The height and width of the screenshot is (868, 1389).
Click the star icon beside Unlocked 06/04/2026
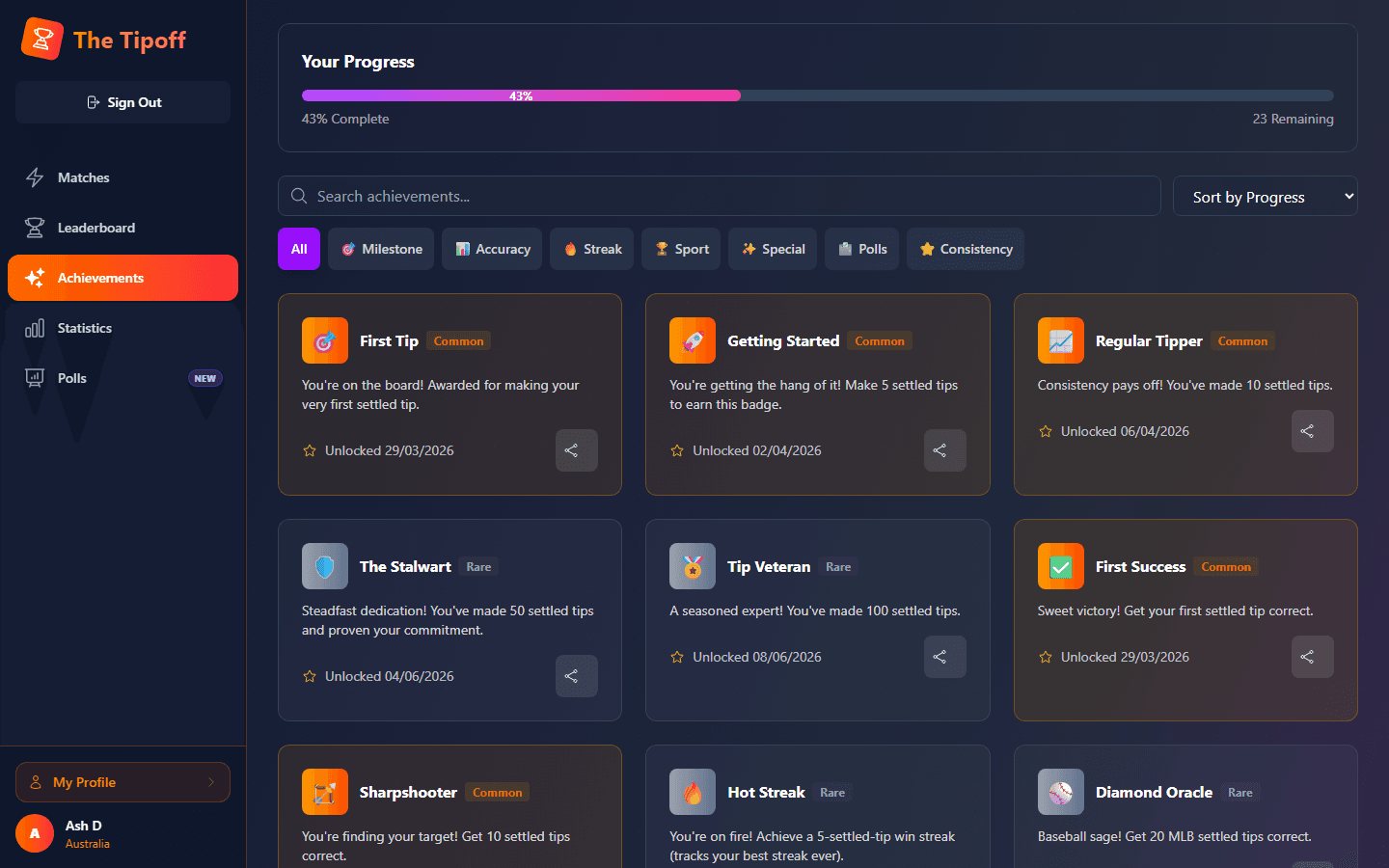pyautogui.click(x=1046, y=431)
